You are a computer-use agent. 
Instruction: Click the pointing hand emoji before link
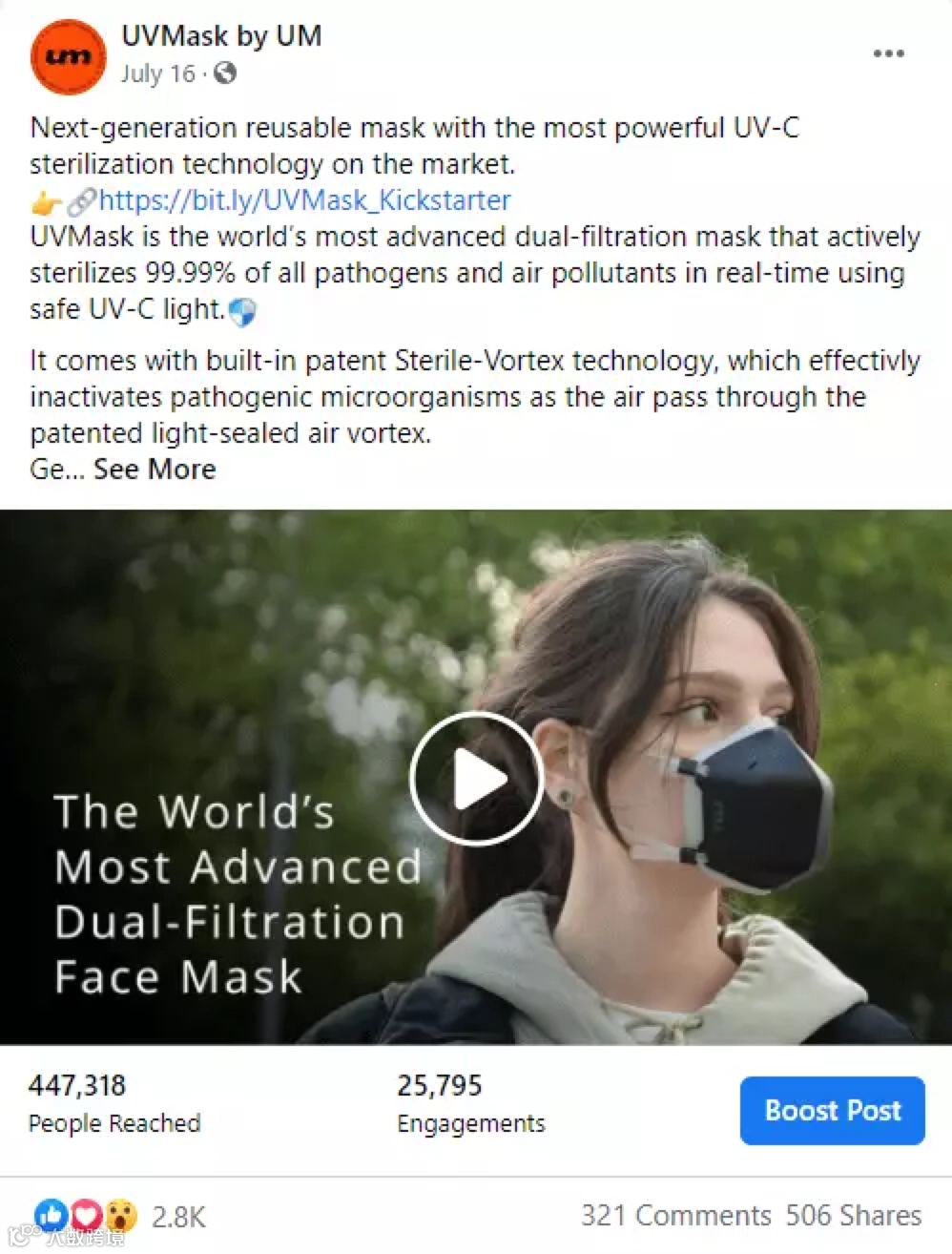point(46,202)
